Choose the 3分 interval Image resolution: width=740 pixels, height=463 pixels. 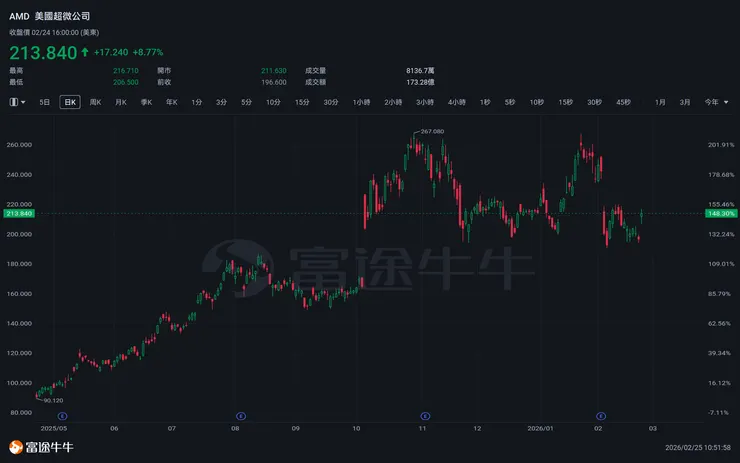pos(221,102)
